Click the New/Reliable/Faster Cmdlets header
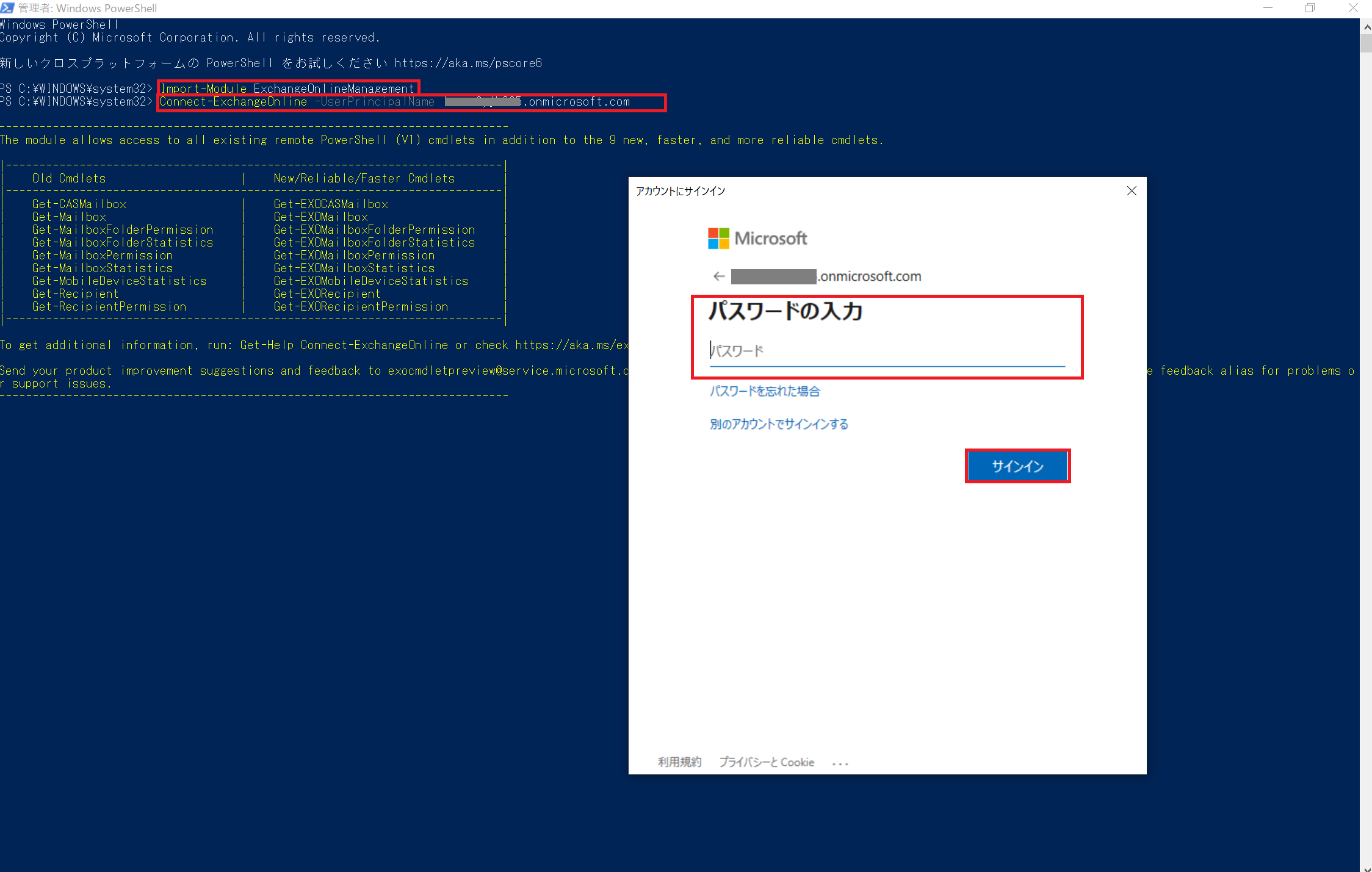 (364, 179)
